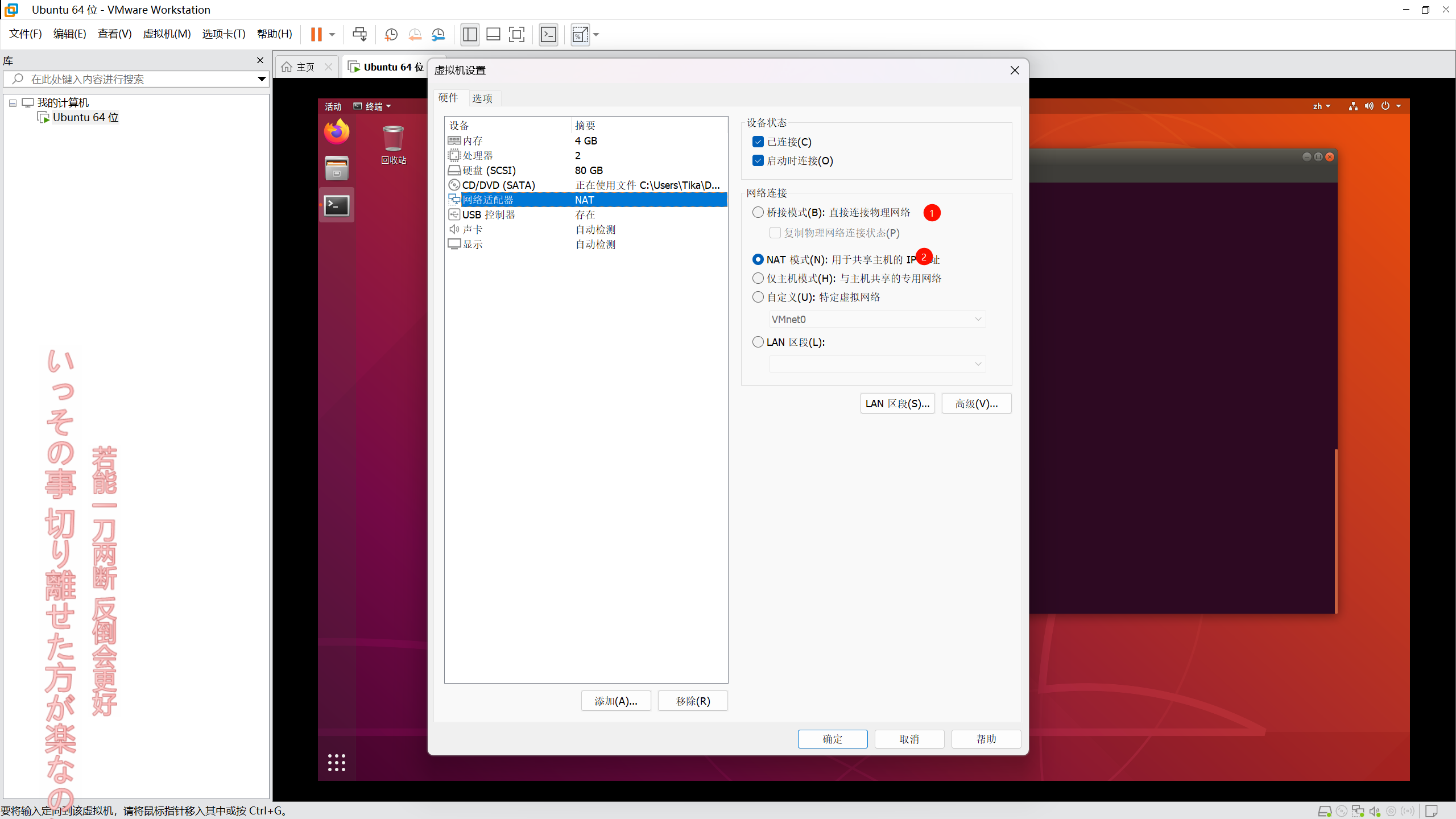Collapse the 我的计算机 tree node
Screen dimensions: 1456x819
(x=13, y=103)
